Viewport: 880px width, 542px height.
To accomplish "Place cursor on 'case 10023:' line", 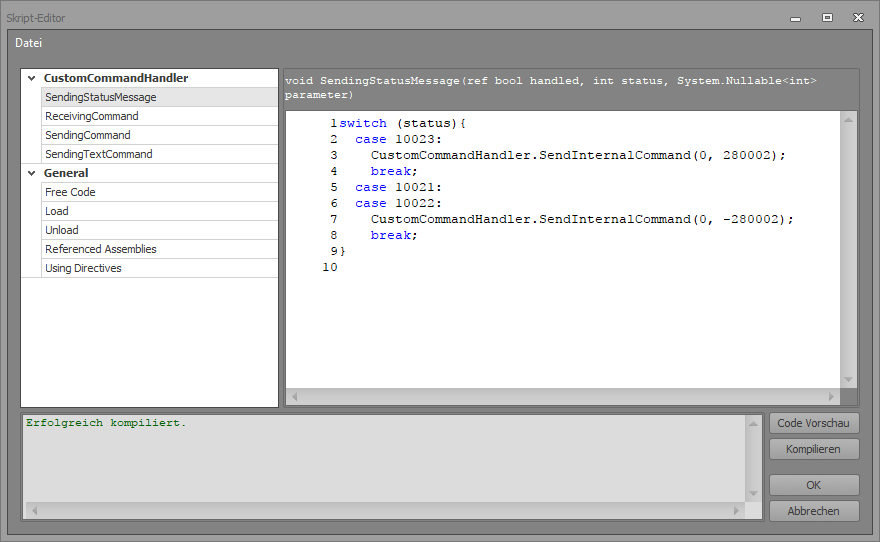I will [398, 139].
